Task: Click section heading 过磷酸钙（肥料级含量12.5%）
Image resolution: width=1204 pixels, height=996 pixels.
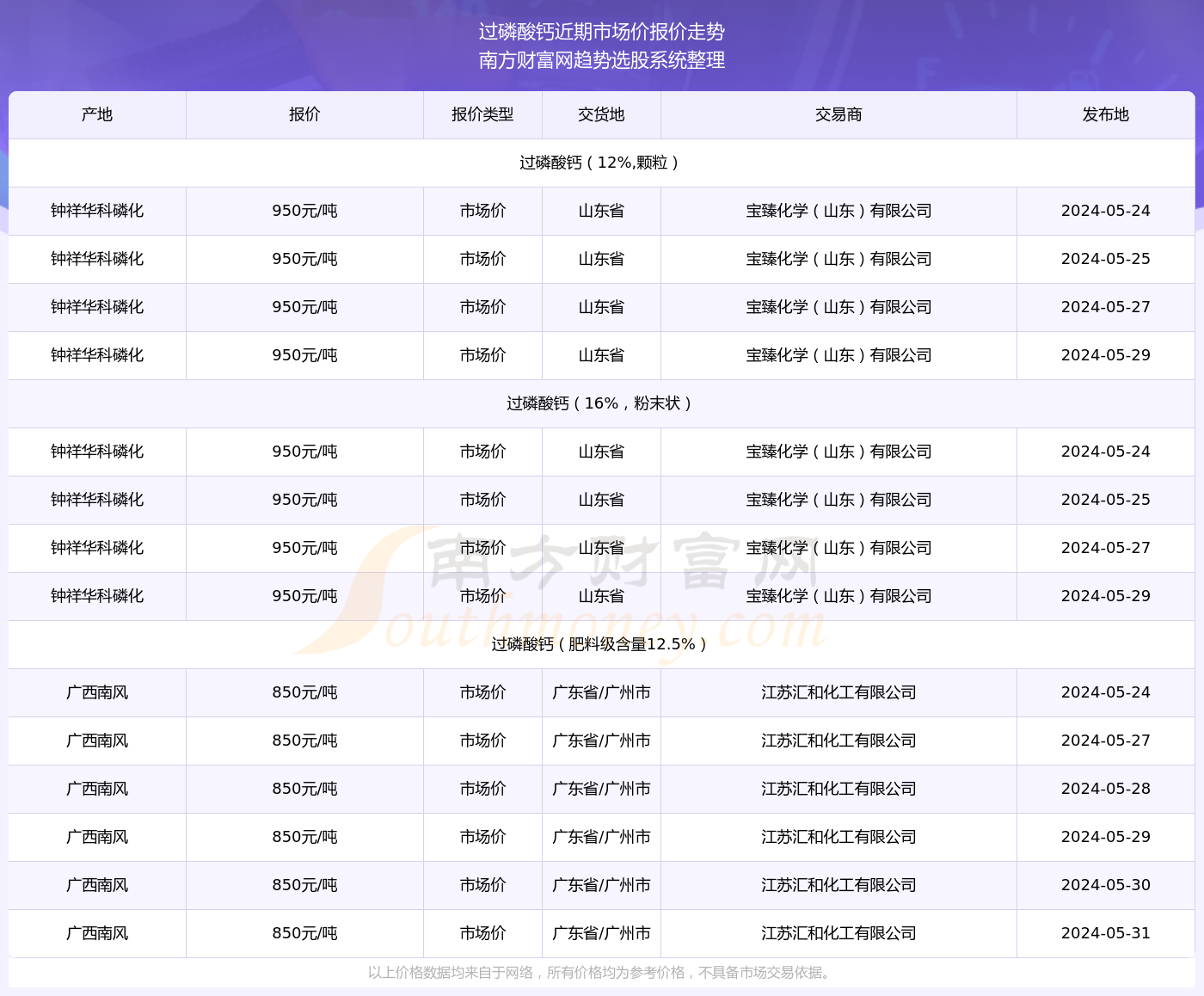Action: point(601,644)
